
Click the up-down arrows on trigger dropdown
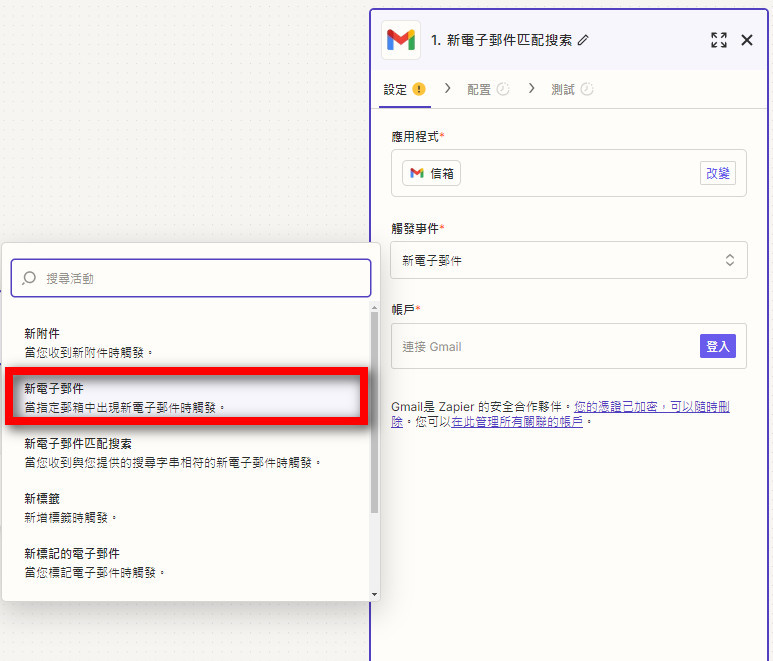coord(730,260)
